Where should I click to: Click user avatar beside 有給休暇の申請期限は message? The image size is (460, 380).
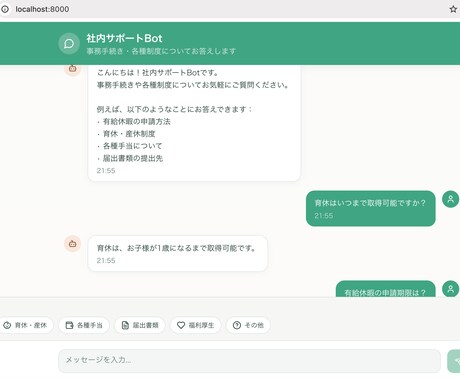point(450,289)
